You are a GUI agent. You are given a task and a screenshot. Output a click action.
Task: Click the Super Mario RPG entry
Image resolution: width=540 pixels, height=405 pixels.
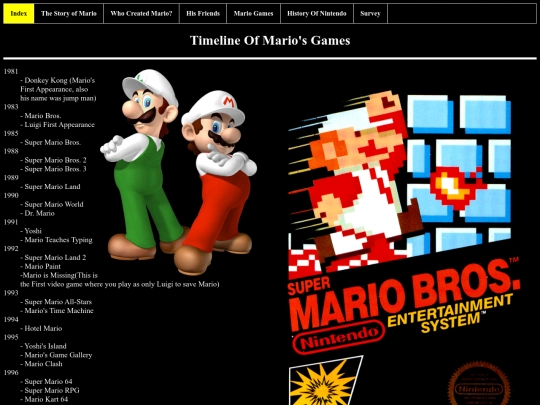coord(50,391)
